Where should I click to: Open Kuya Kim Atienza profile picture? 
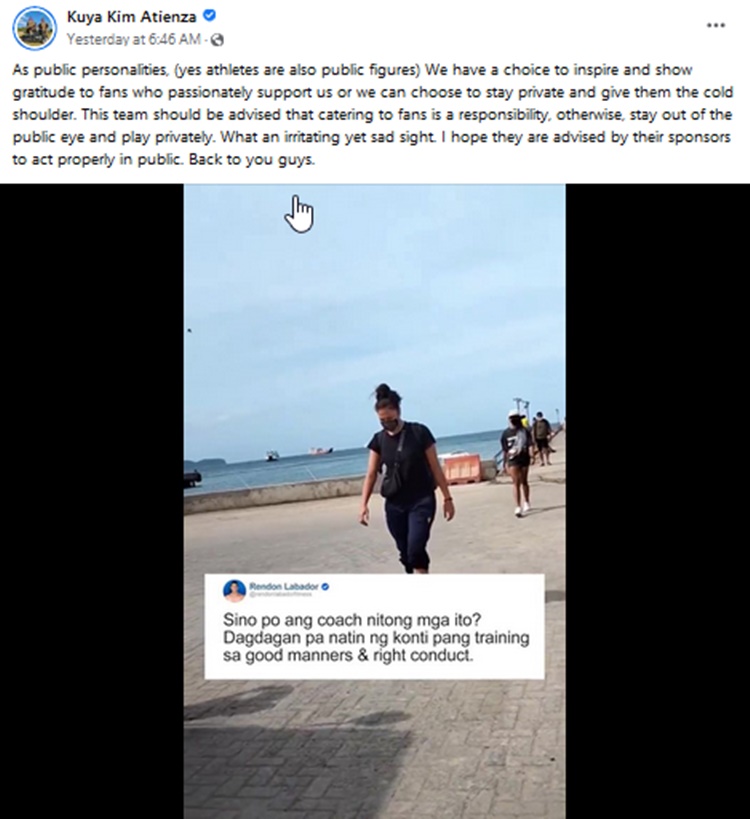34,28
